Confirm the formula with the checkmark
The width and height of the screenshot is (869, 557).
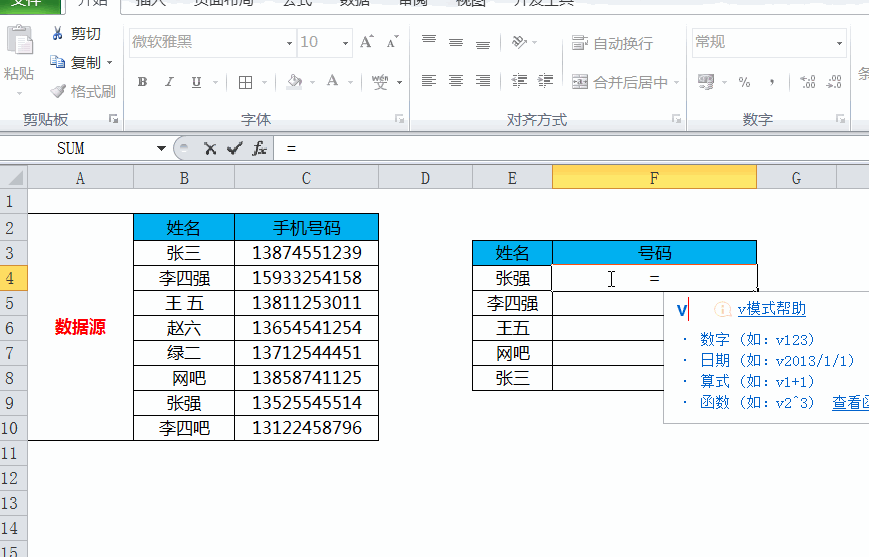(x=234, y=148)
